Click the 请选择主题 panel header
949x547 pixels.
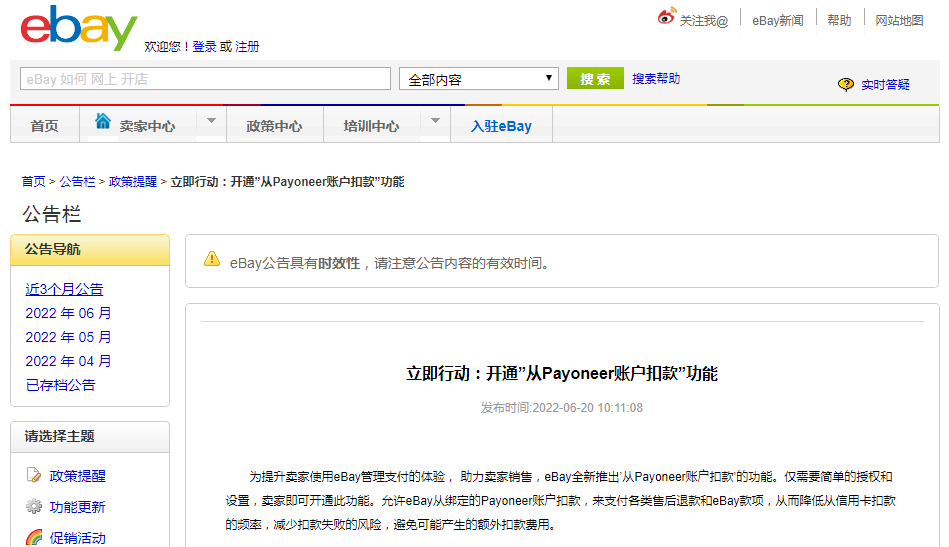pos(90,436)
